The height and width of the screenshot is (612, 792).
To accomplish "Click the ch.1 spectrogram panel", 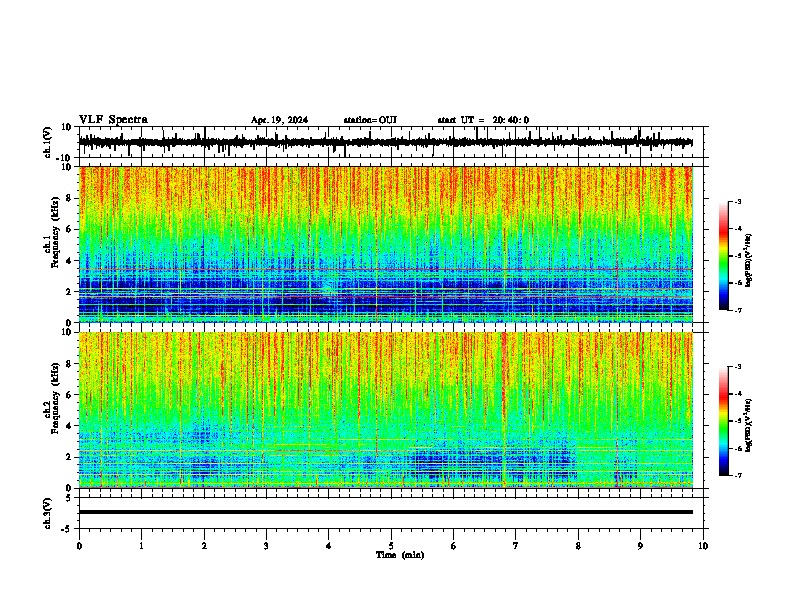I will point(386,244).
